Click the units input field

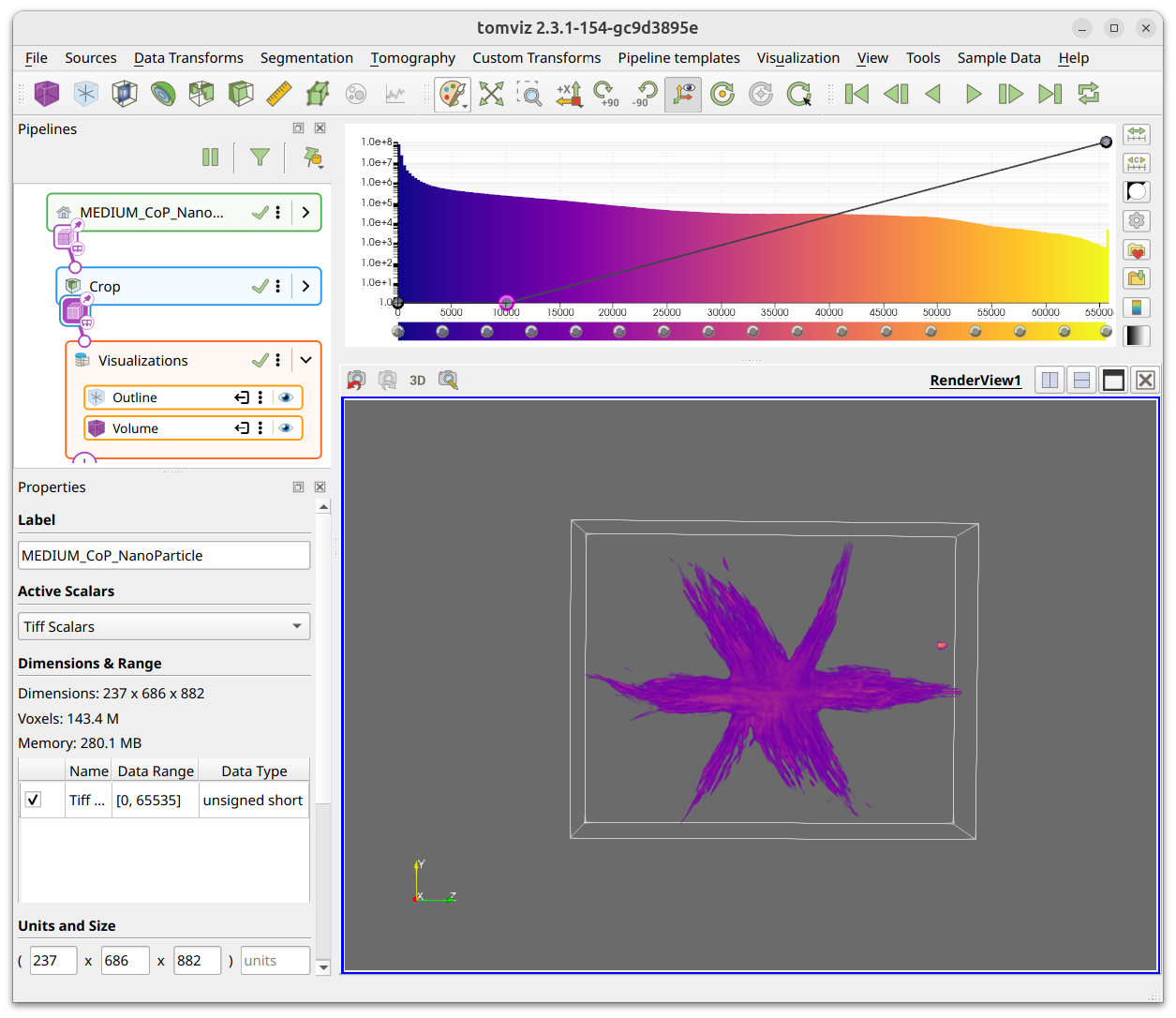275,961
